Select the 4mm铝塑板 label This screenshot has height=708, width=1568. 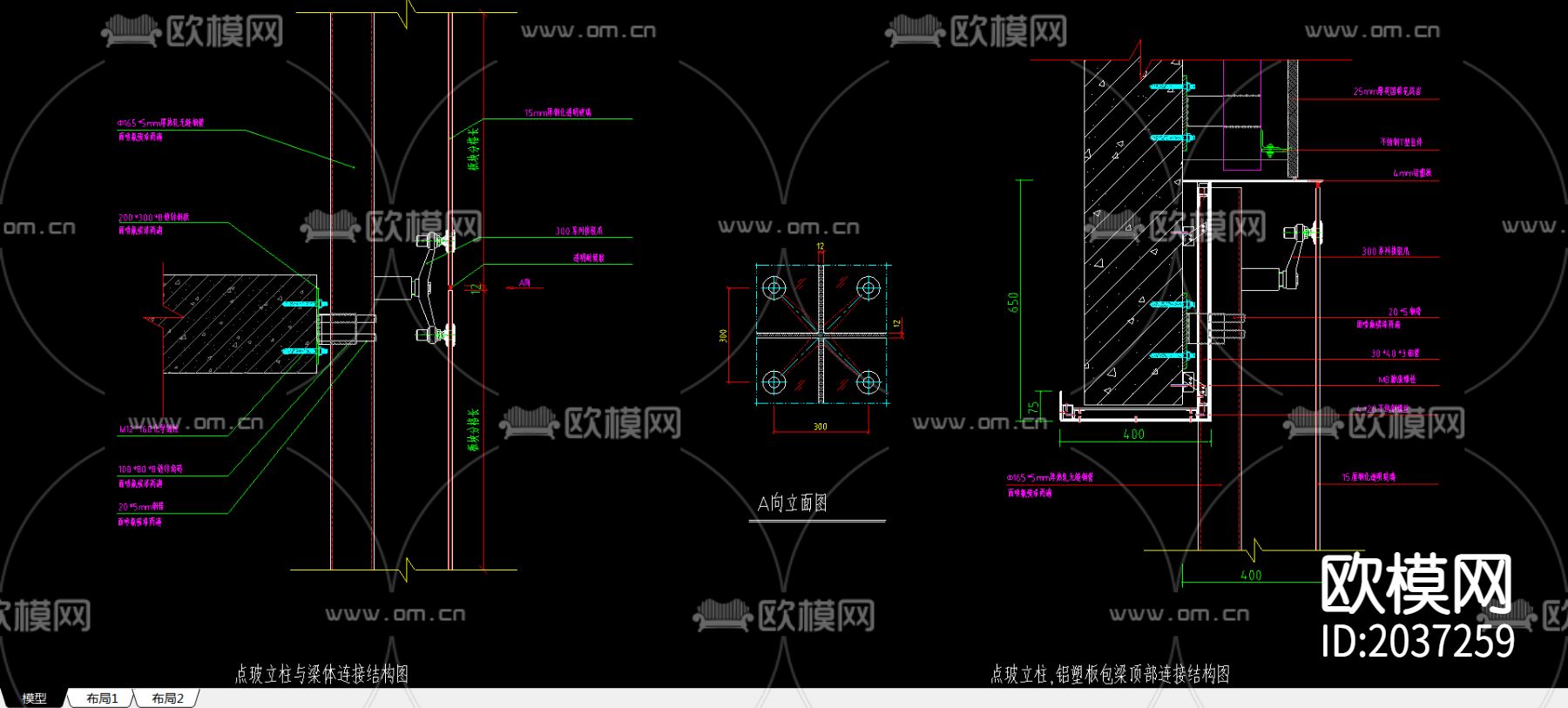point(1411,173)
